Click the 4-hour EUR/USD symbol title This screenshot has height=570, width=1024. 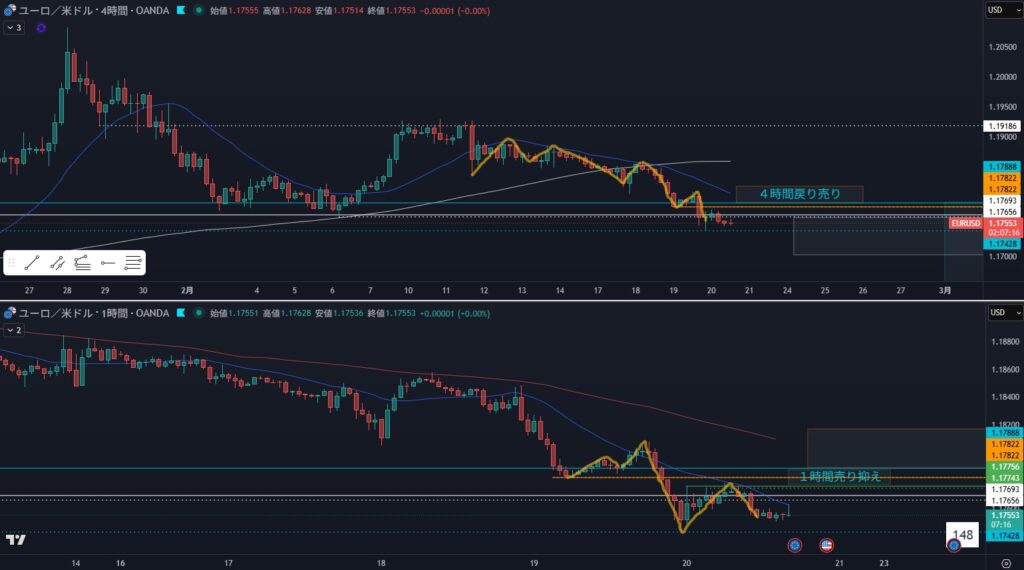click(x=90, y=10)
